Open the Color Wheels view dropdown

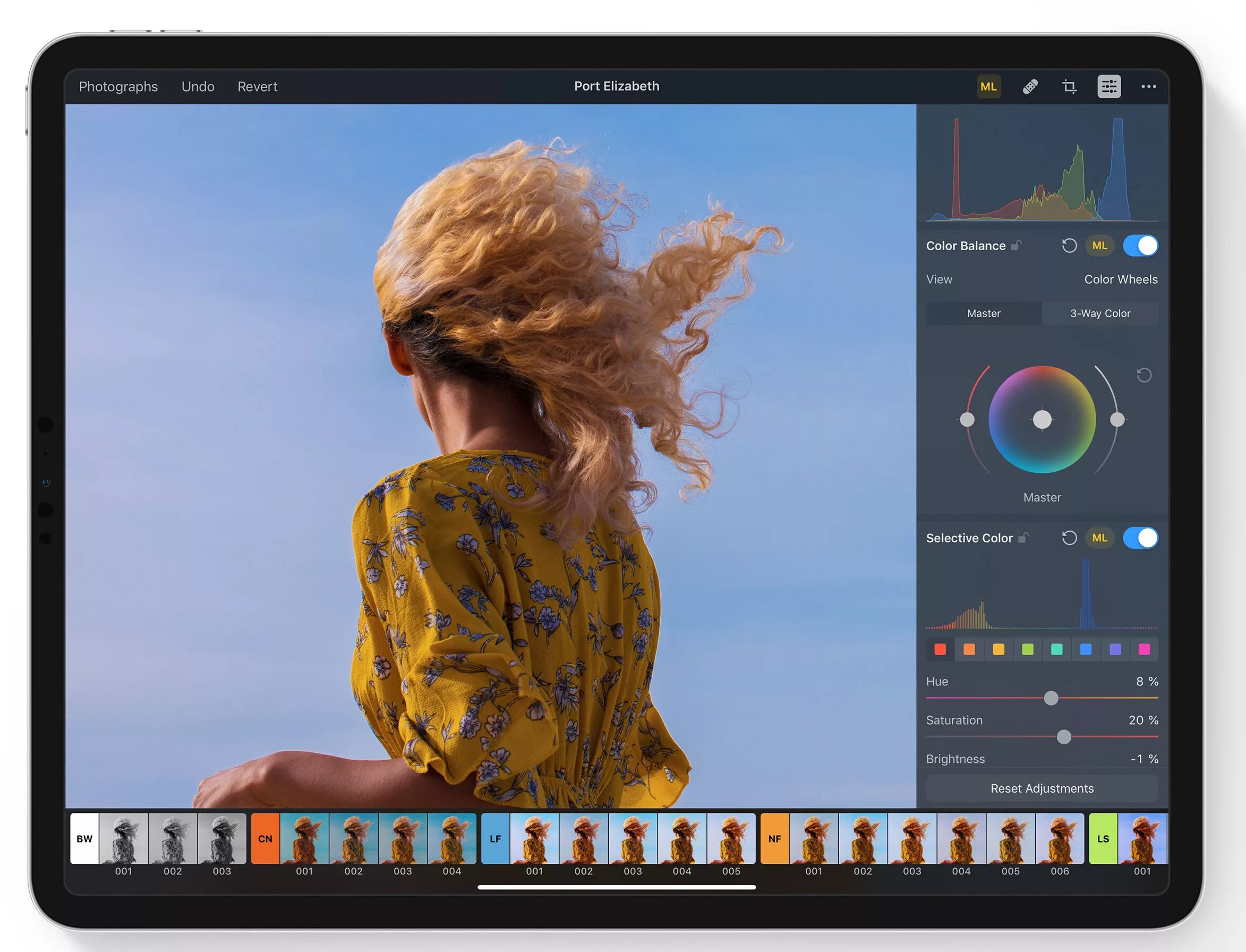[x=1120, y=279]
